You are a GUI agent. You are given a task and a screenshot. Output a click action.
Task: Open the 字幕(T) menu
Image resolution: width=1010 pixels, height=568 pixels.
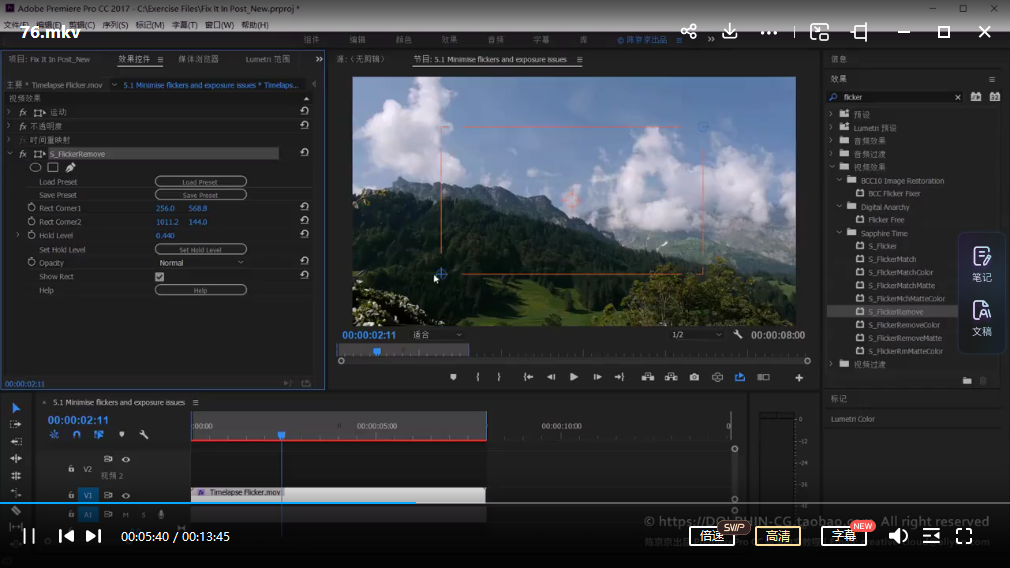click(x=184, y=24)
